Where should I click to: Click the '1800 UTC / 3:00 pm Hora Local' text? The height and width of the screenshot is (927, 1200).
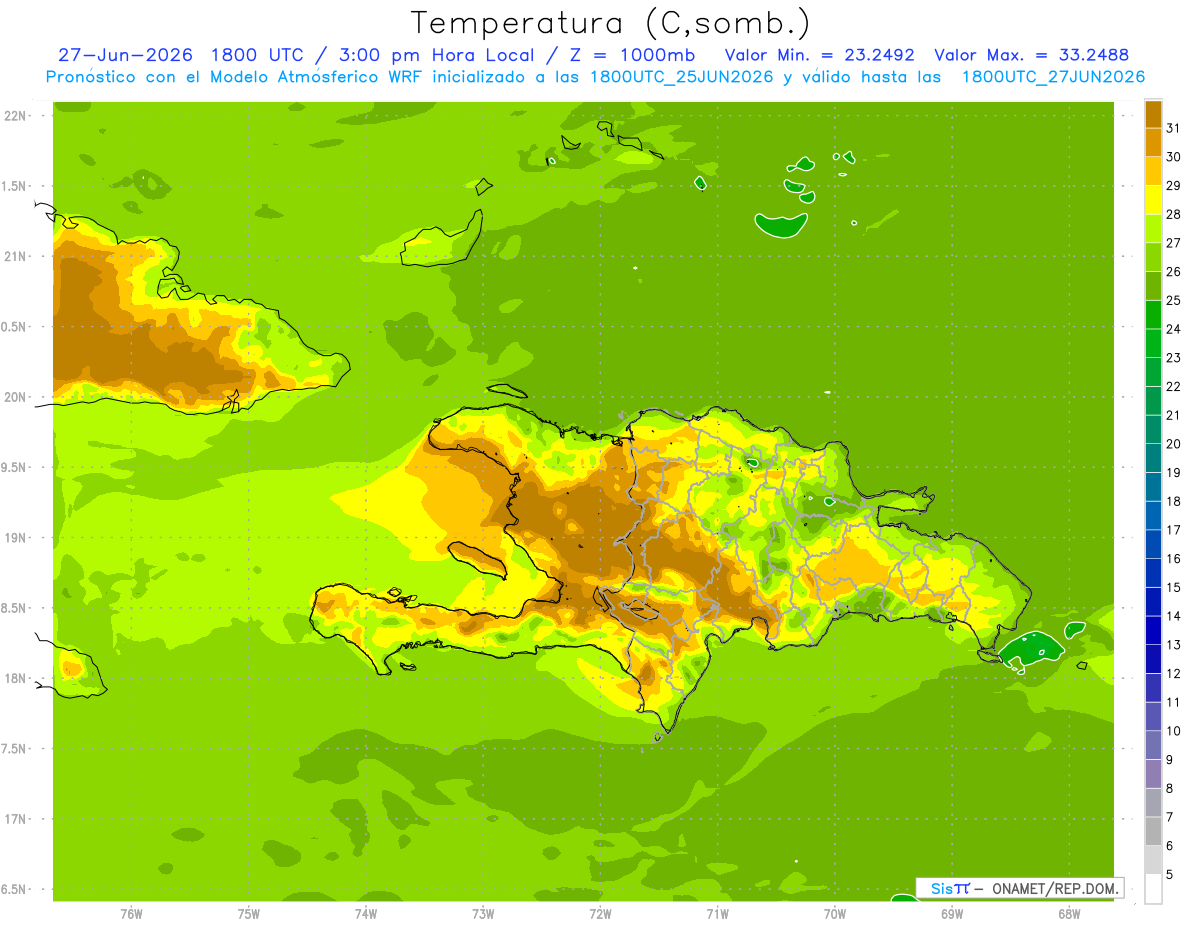(x=375, y=55)
